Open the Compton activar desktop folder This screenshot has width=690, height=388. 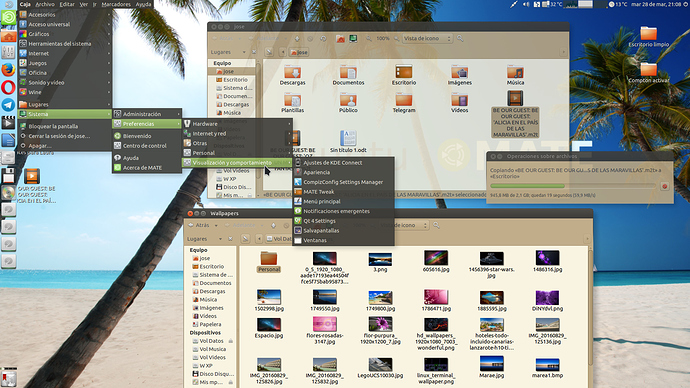coord(649,73)
